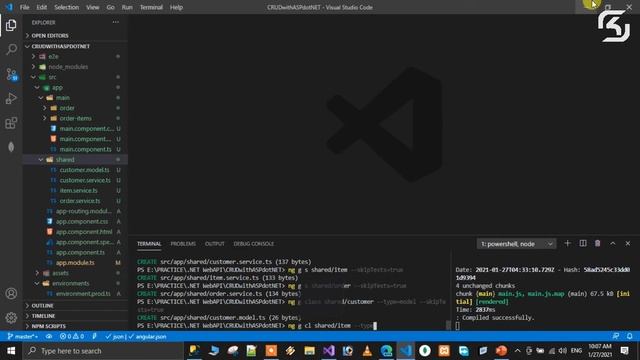Open Microsoft Edge from taskbar
Viewport: 640px width, 360px height.
tap(386, 351)
